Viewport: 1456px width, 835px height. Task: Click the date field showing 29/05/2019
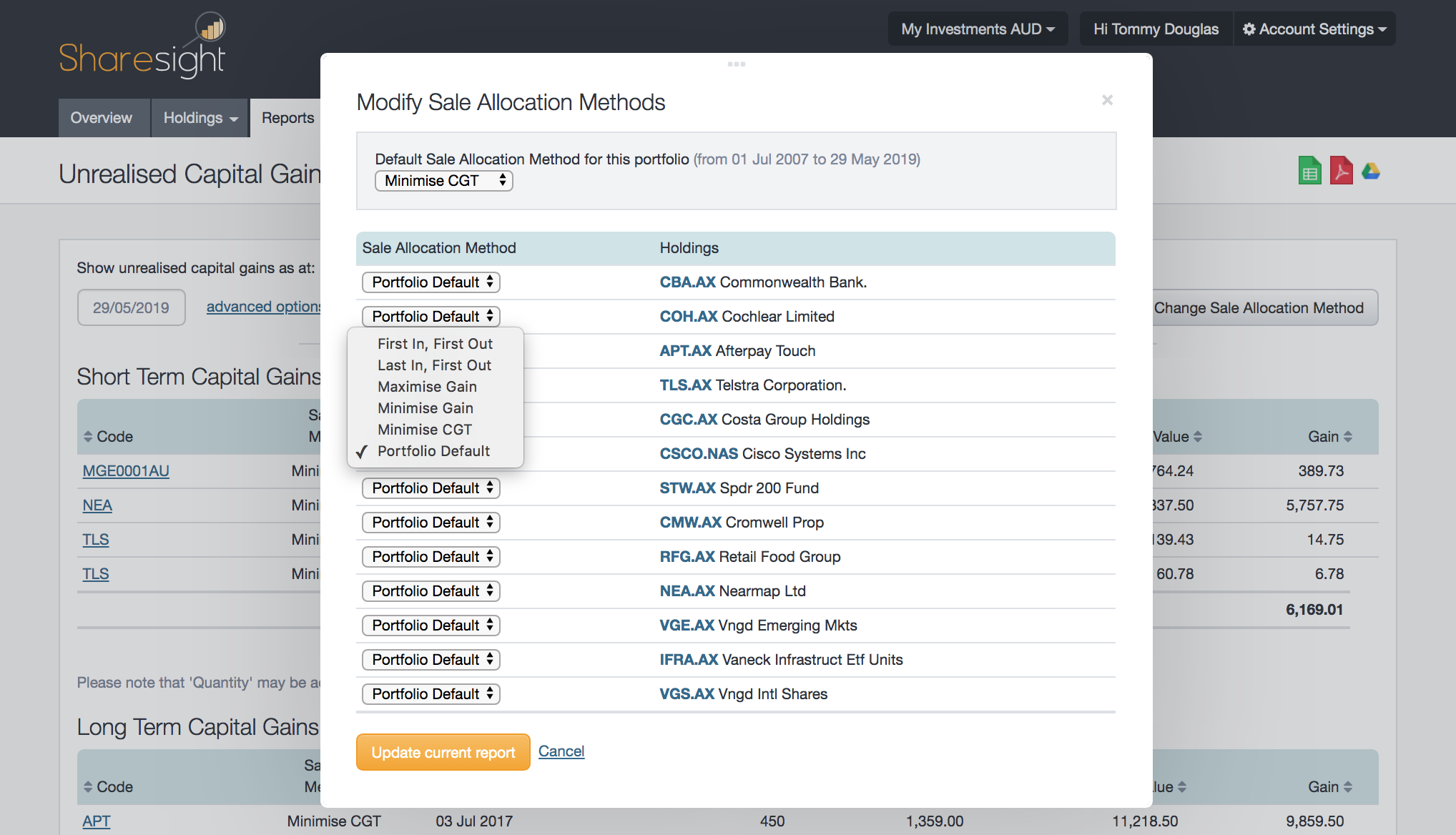[x=131, y=307]
